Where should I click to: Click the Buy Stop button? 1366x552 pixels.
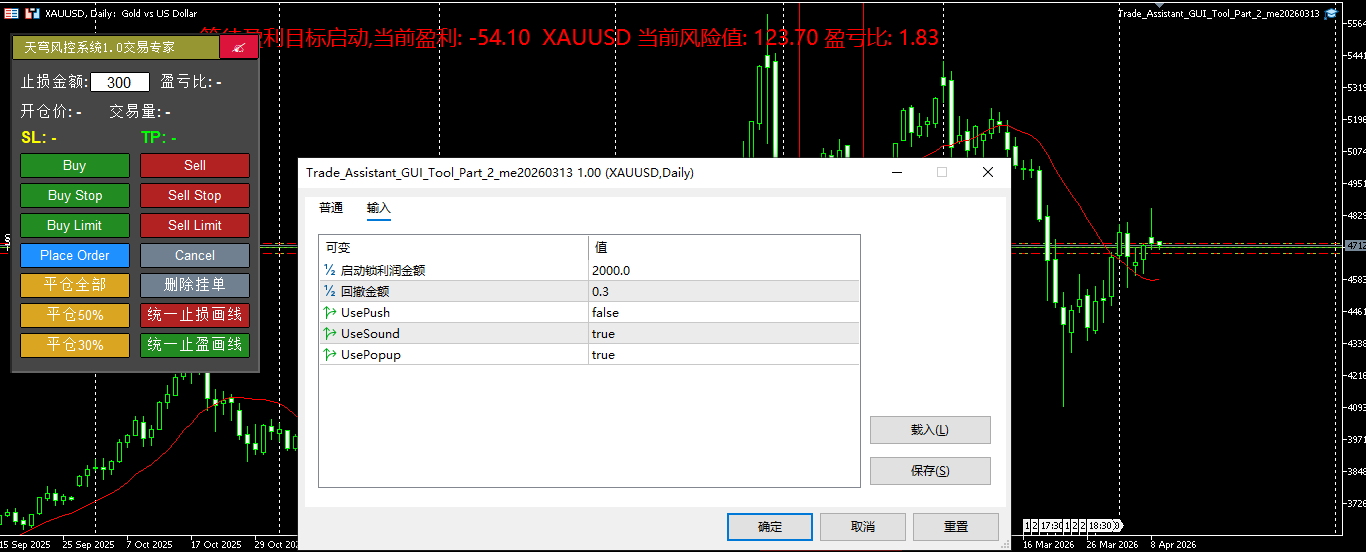tap(75, 196)
